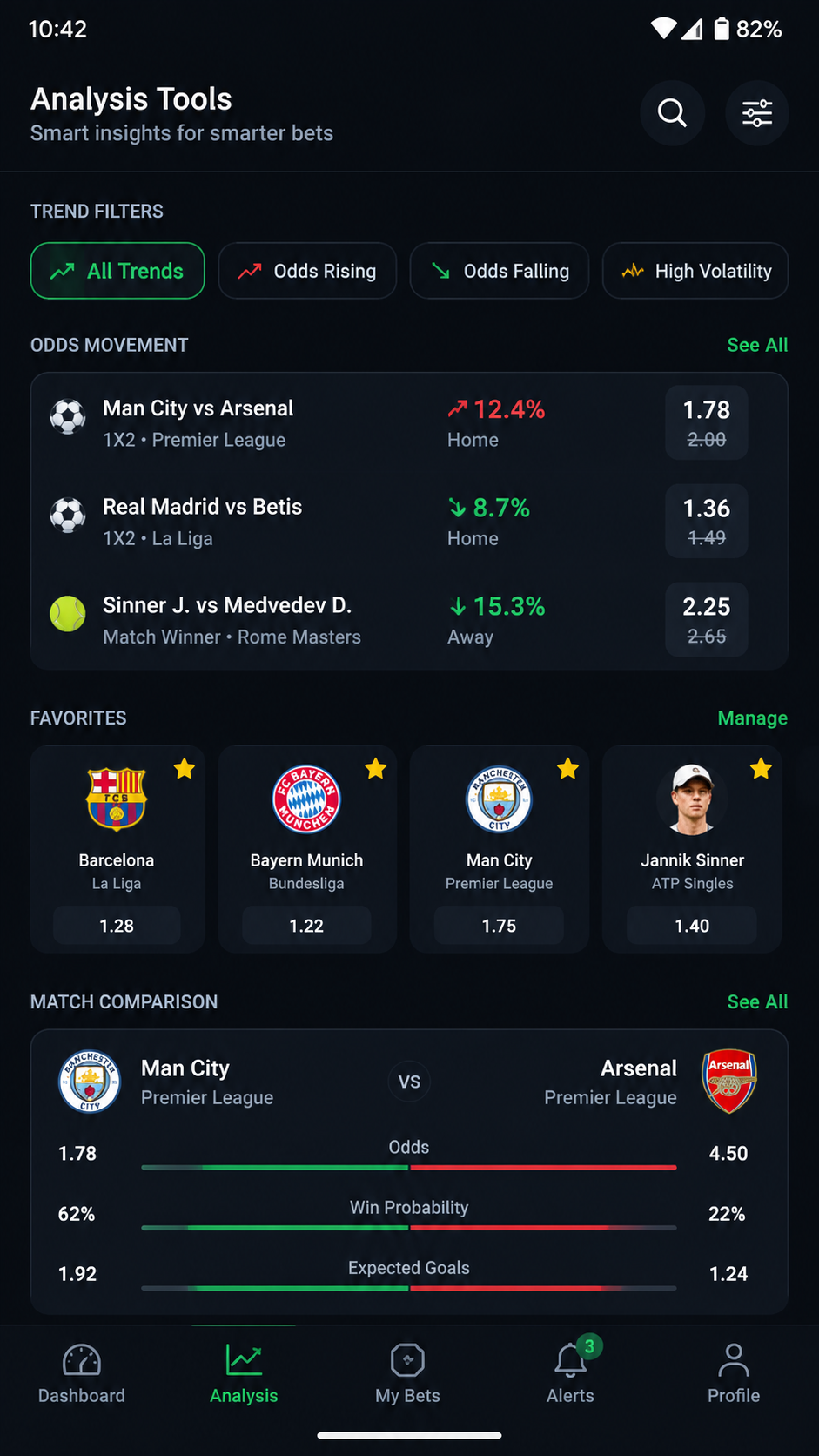Viewport: 819px width, 1456px height.
Task: Unfavorite Barcelona using its star
Action: click(185, 768)
